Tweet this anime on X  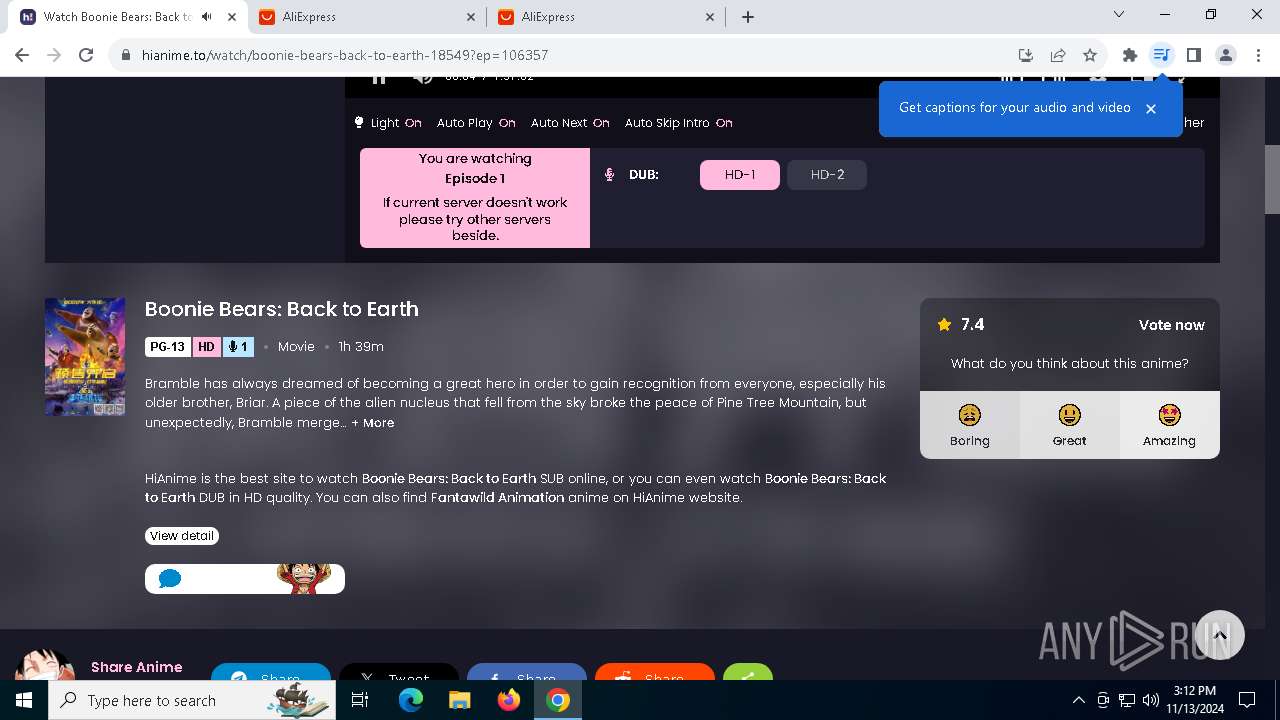(398, 672)
